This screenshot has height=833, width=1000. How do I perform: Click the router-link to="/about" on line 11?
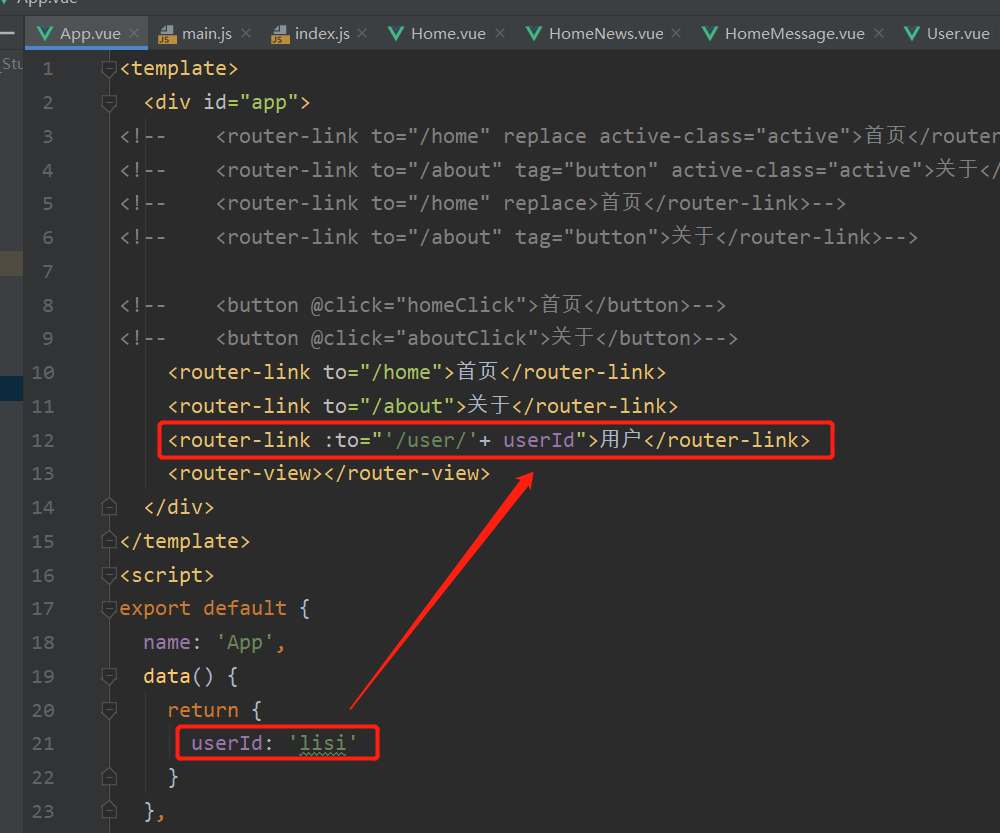tap(422, 406)
